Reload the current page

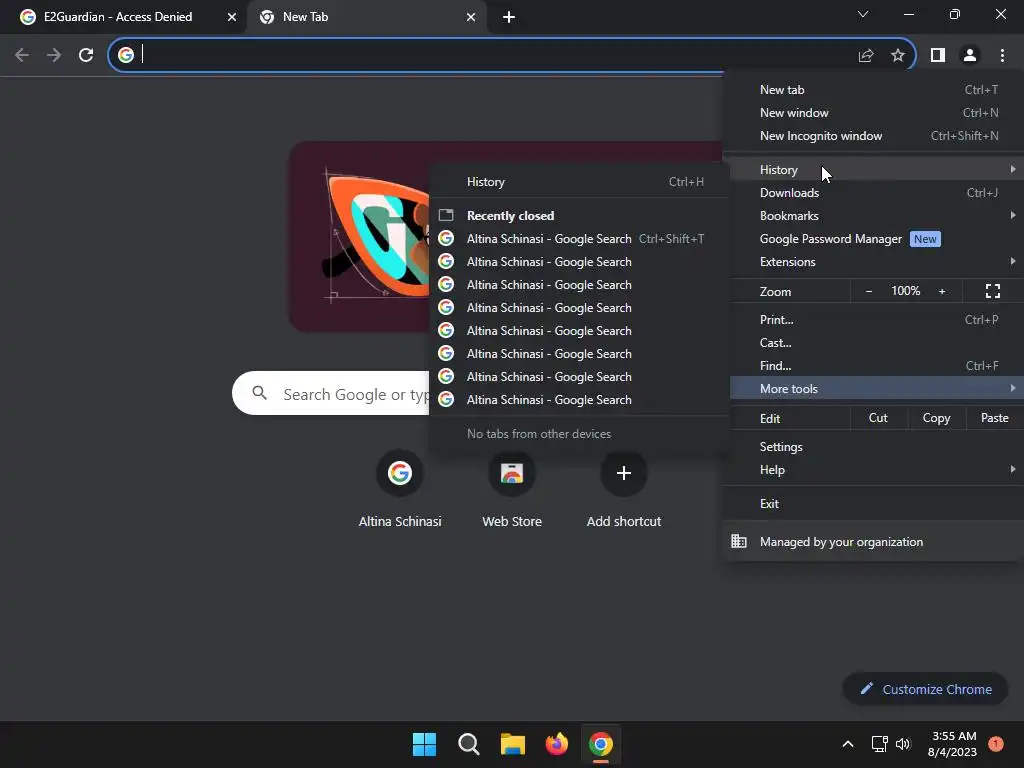point(86,56)
